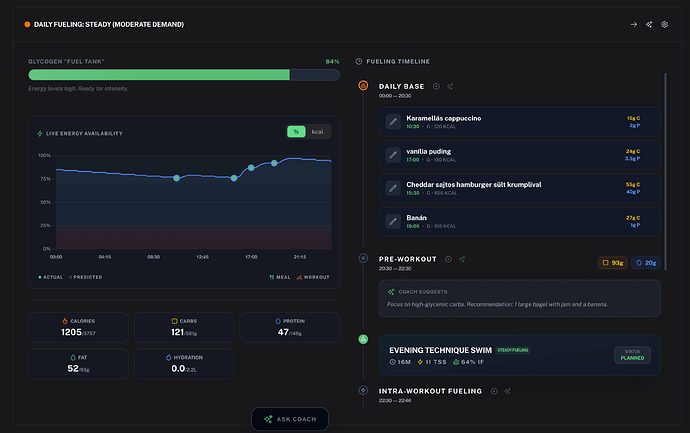This screenshot has width=690, height=433.
Task: Click plus icon next to Intra-Workout Fueling
Action: [494, 391]
